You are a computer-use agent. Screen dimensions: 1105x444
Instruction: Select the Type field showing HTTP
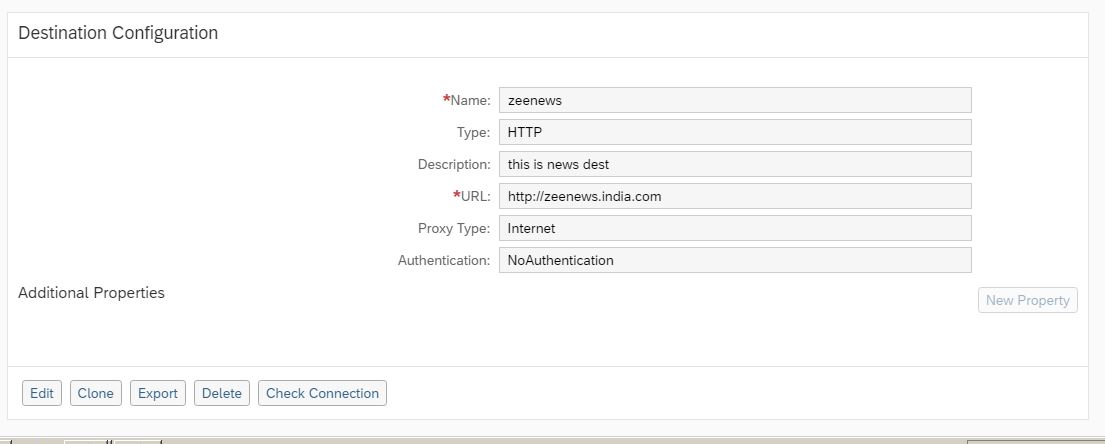[734, 132]
